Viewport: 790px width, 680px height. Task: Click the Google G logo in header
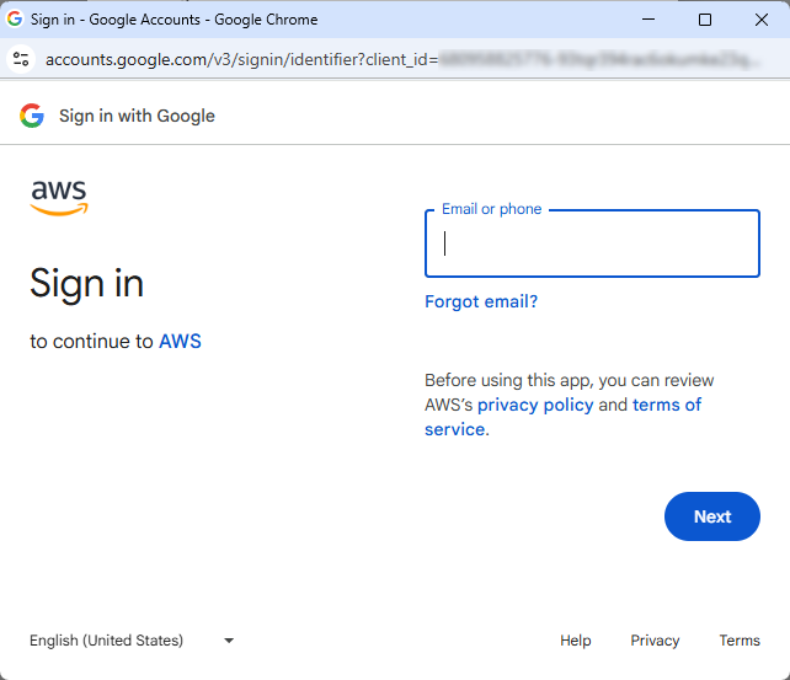tap(32, 116)
